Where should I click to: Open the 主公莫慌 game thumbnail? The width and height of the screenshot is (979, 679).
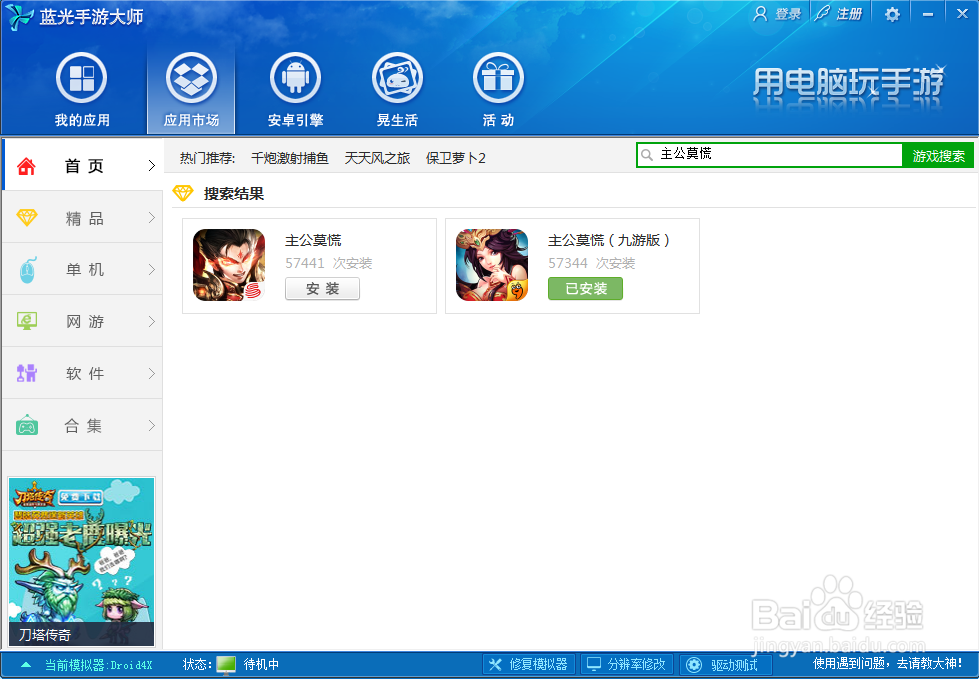(x=229, y=265)
